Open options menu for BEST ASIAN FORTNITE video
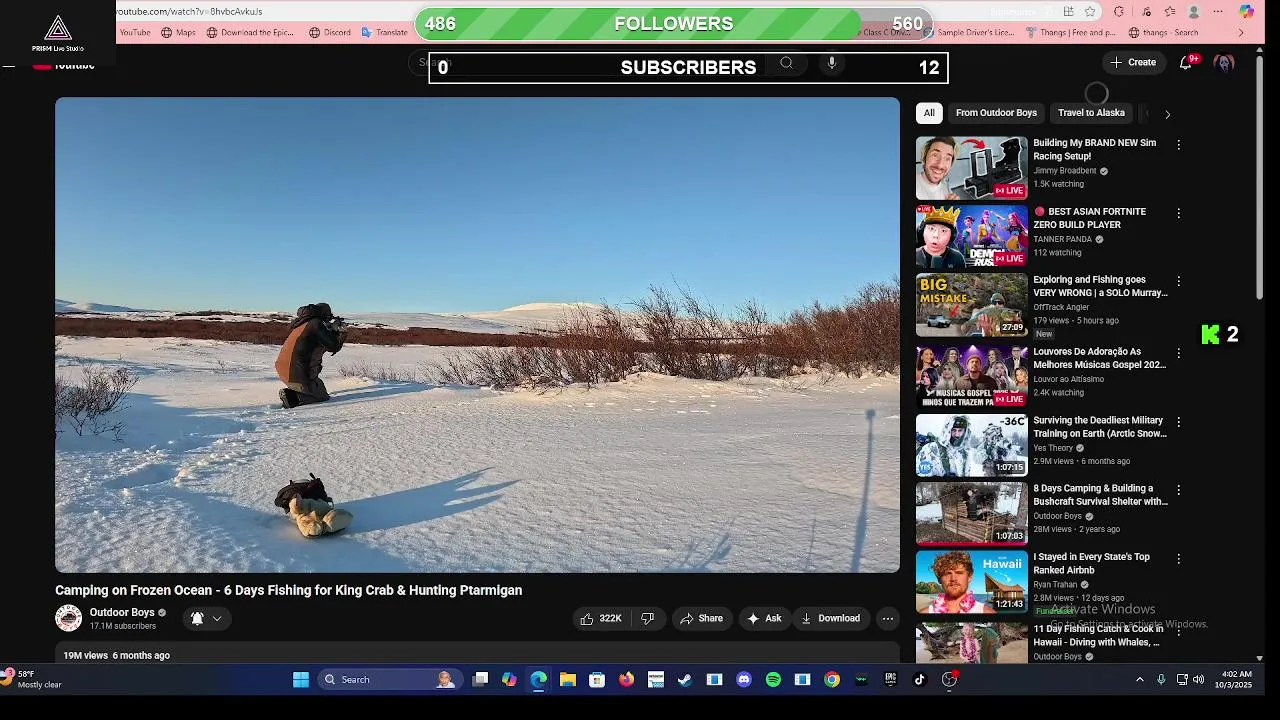Image resolution: width=1280 pixels, height=720 pixels. coord(1178,213)
